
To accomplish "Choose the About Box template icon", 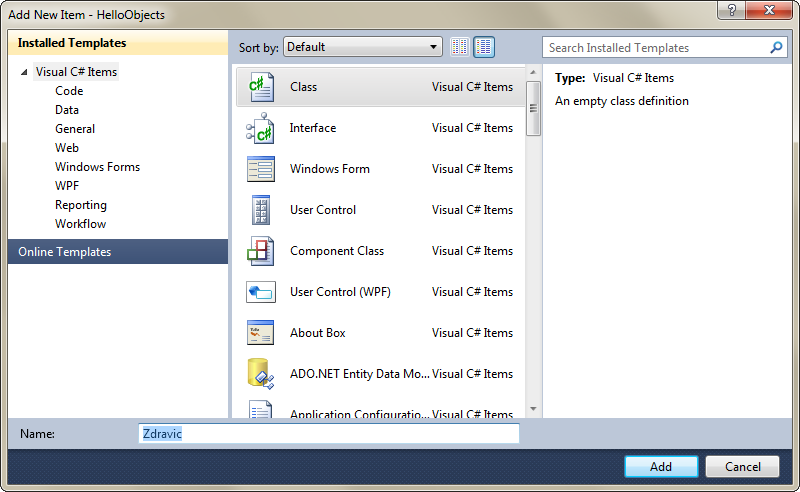I will 261,333.
